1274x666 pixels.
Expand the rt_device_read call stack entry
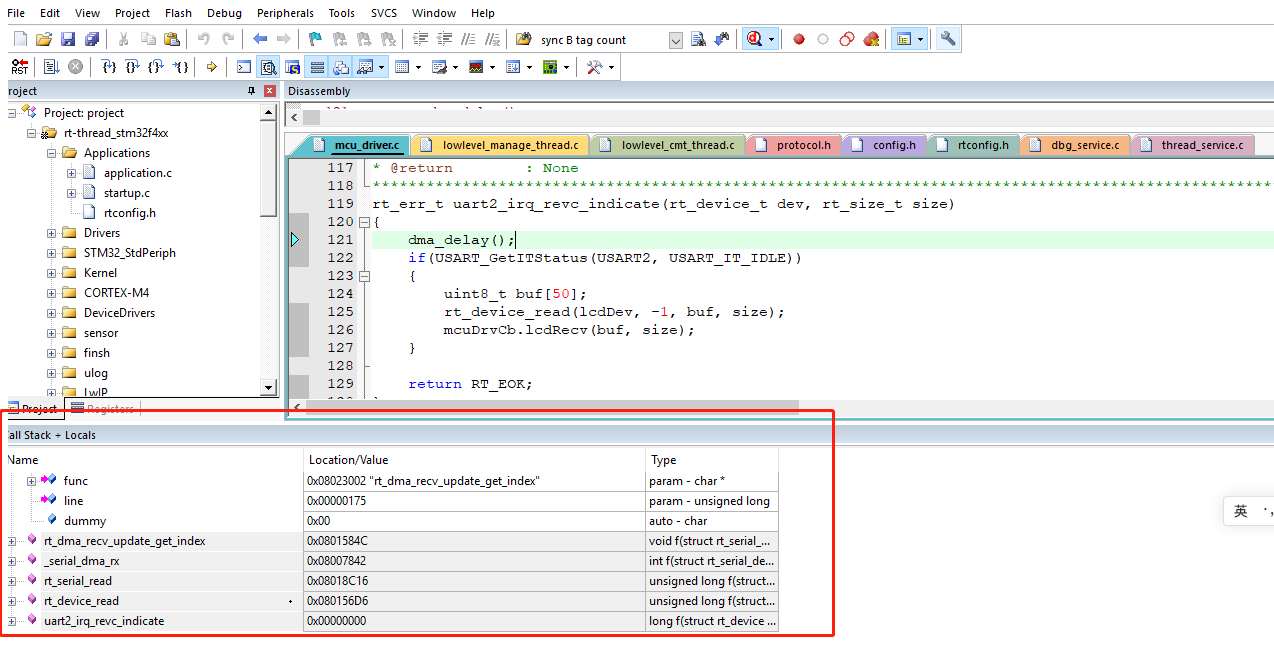point(12,601)
